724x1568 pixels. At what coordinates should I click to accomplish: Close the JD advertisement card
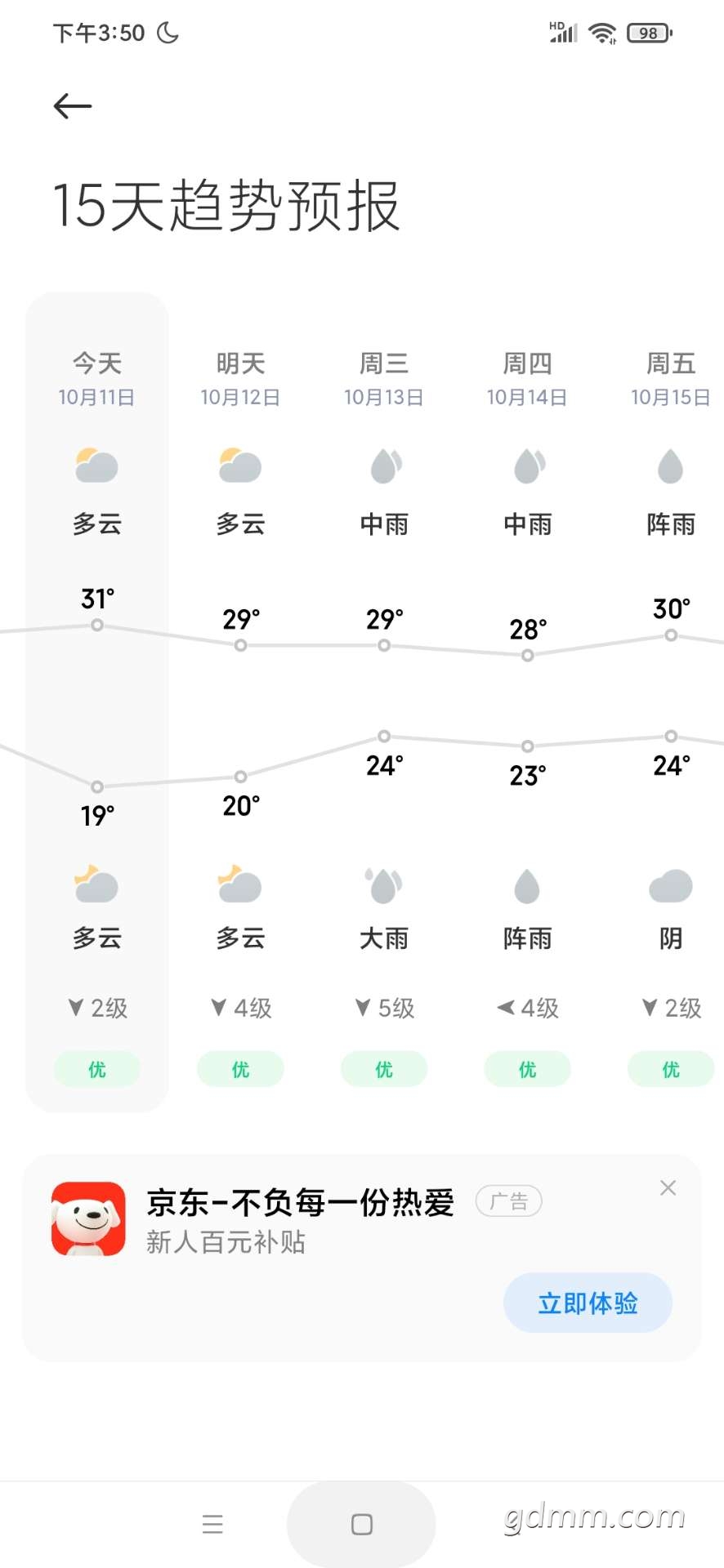coord(668,1187)
